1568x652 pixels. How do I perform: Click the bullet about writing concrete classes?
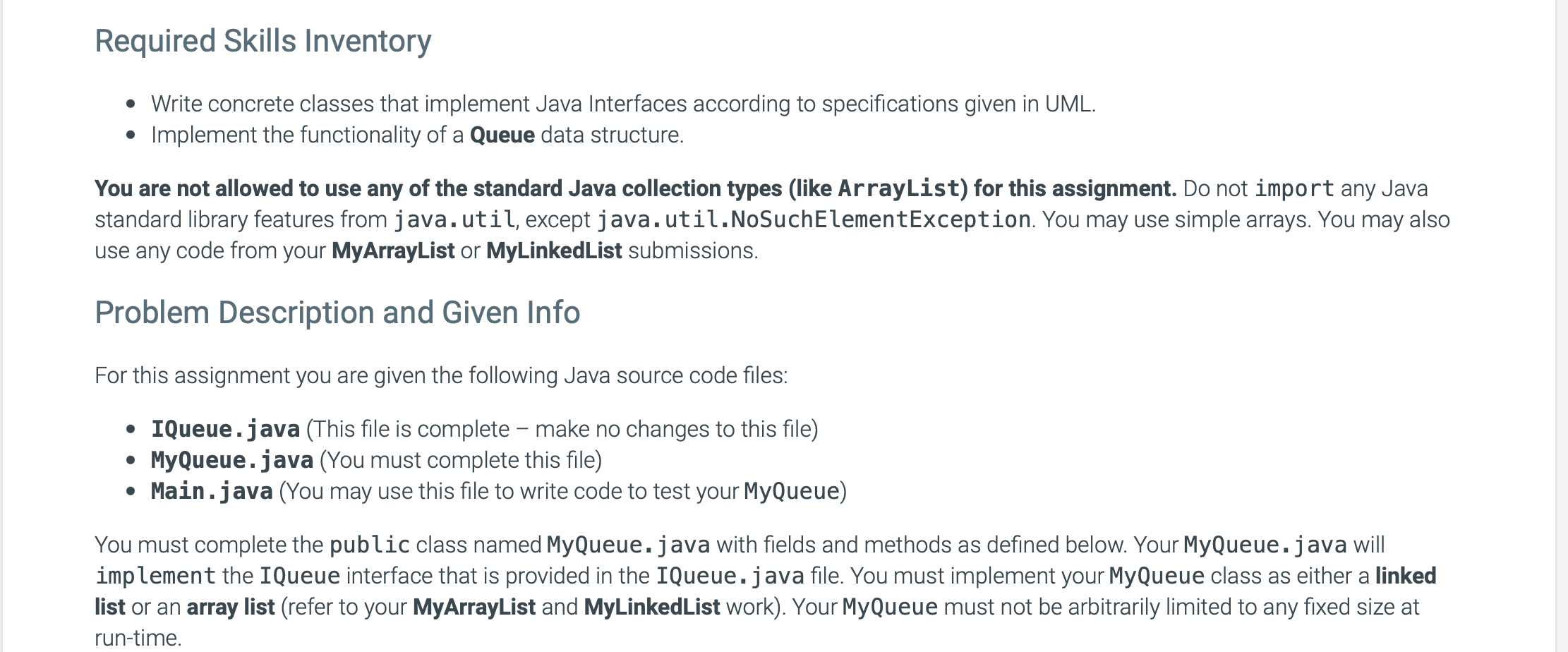click(622, 104)
